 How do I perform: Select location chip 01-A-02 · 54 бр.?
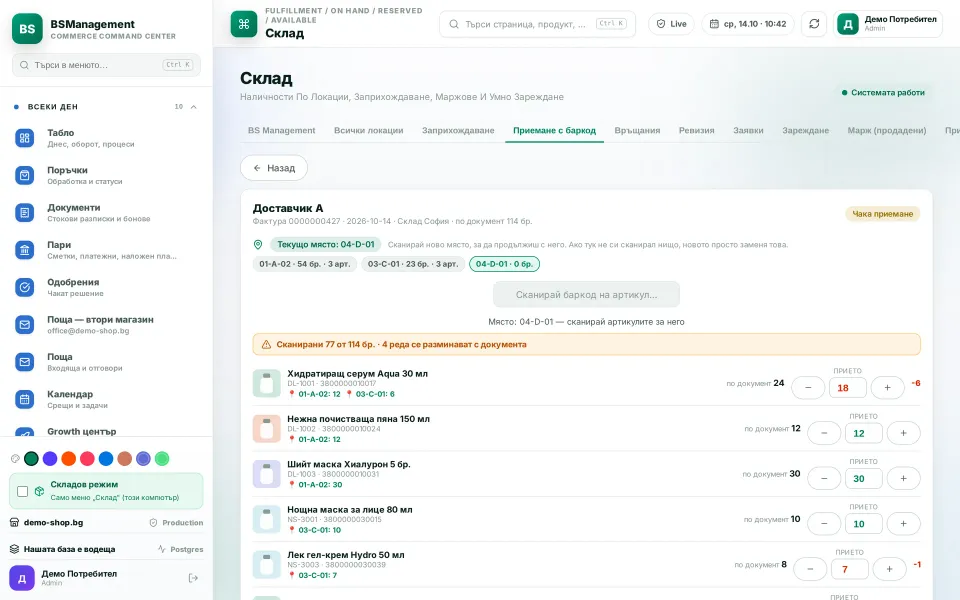[305, 264]
